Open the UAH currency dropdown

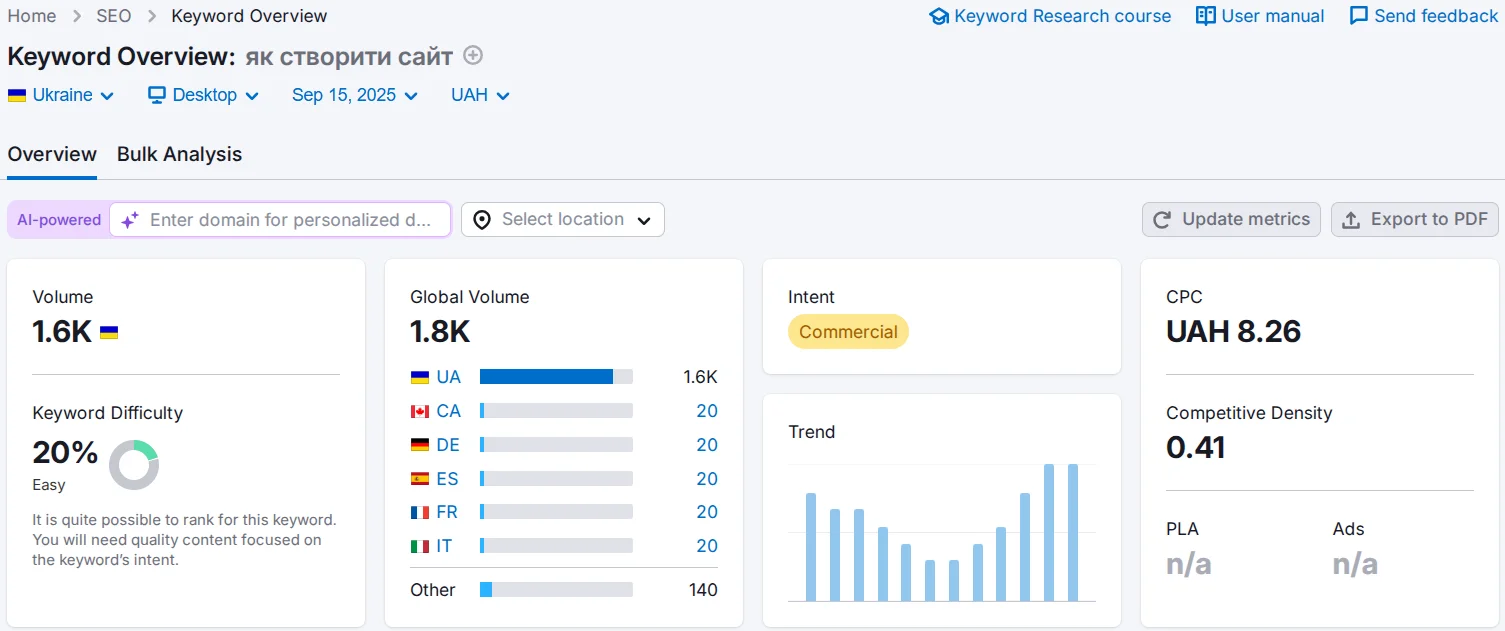pyautogui.click(x=480, y=95)
